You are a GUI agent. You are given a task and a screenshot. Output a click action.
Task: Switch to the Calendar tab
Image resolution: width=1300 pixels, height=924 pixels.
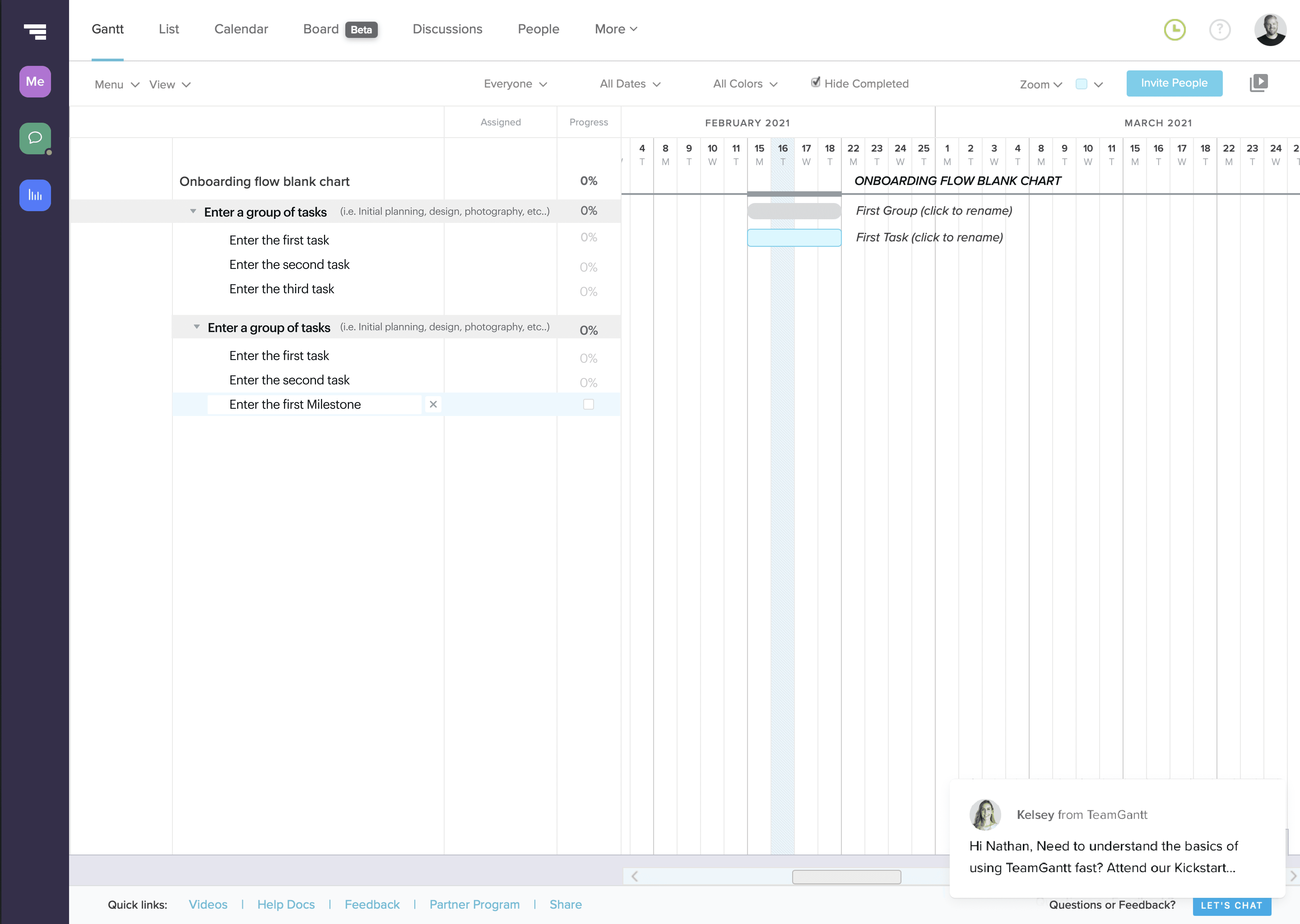pos(241,29)
